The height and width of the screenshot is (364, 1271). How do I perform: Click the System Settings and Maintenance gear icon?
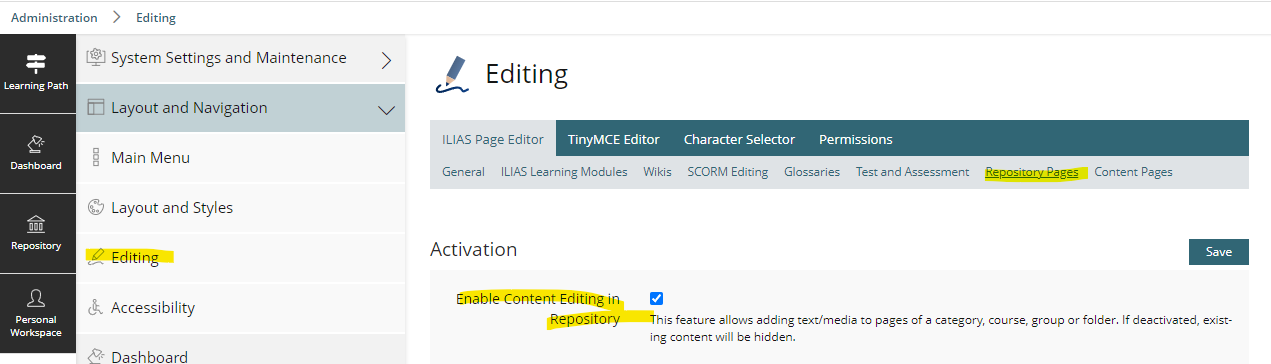click(97, 58)
